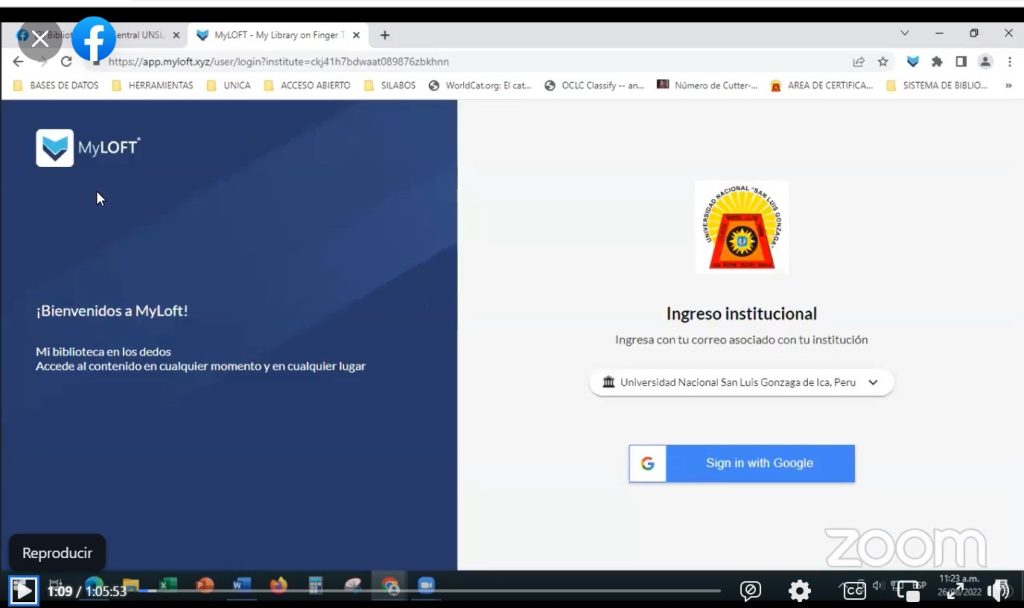Open video settings gear icon

[x=799, y=590]
